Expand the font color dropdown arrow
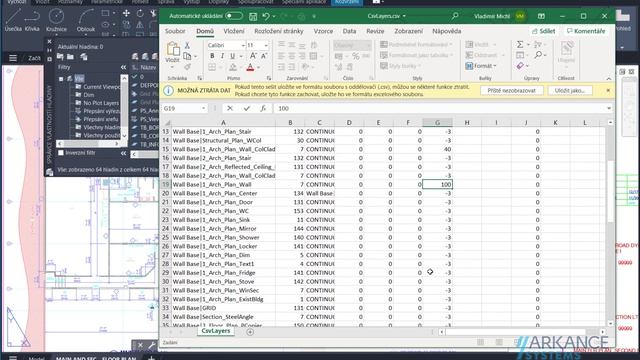This screenshot has height=360, width=640. [258, 67]
